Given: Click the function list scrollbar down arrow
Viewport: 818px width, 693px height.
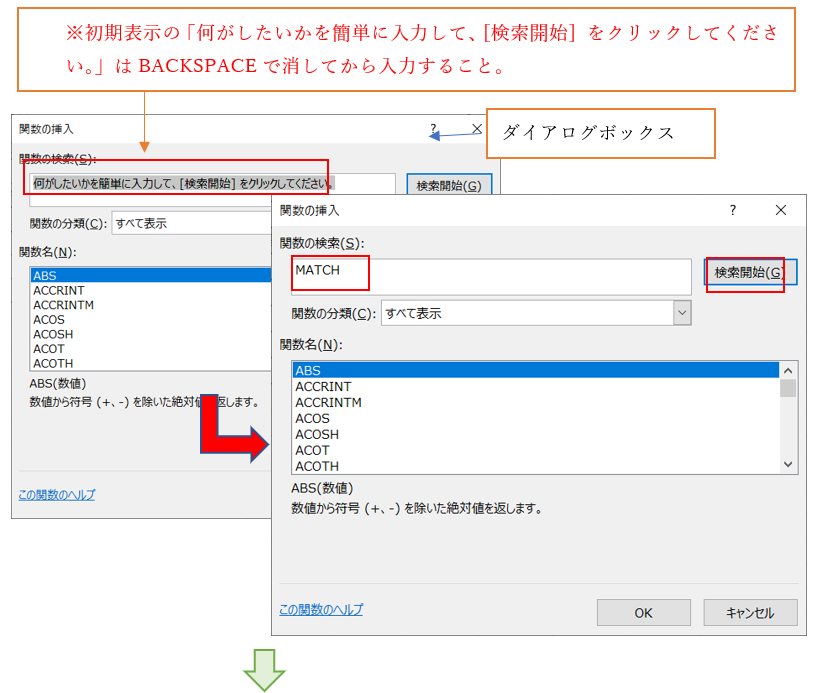Looking at the screenshot, I should point(788,465).
